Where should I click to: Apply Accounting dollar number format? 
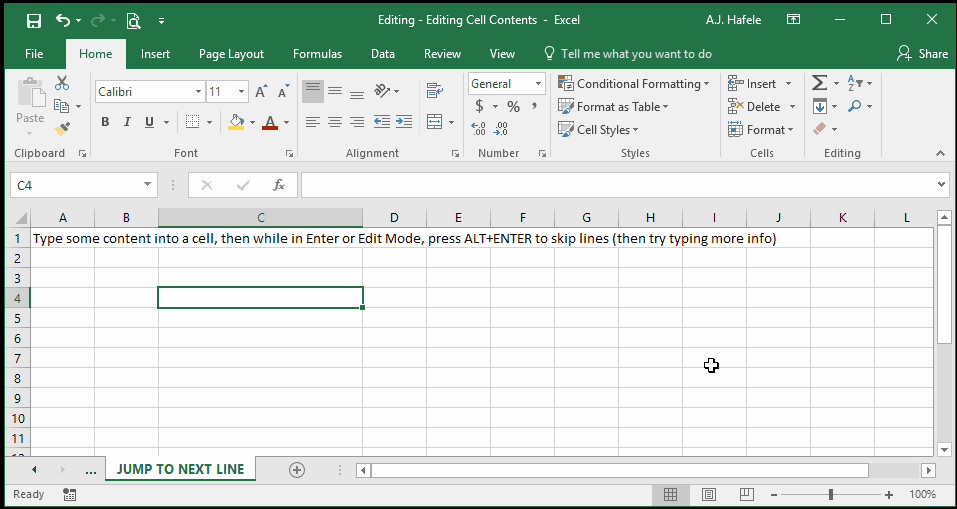480,107
